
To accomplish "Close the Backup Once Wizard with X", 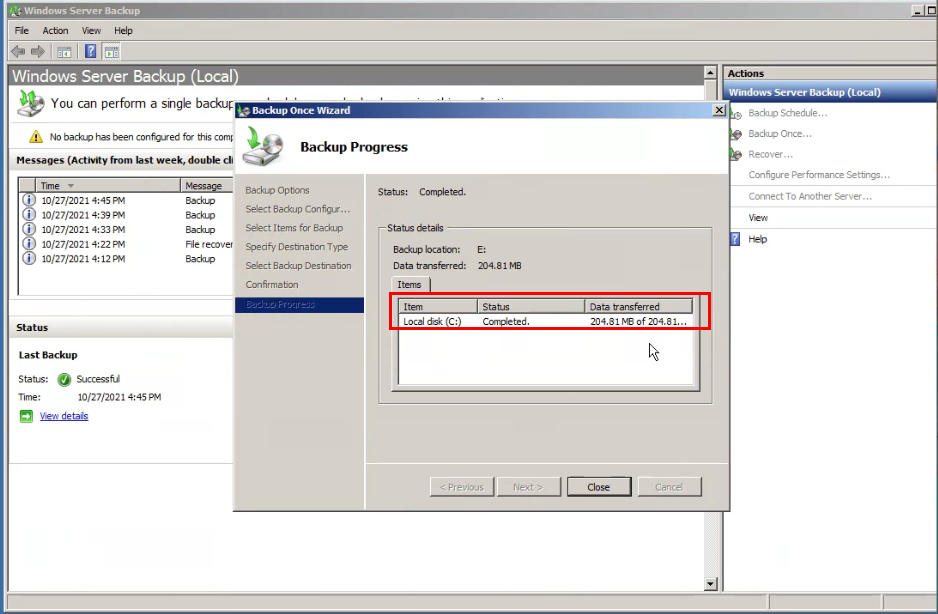I will [719, 110].
